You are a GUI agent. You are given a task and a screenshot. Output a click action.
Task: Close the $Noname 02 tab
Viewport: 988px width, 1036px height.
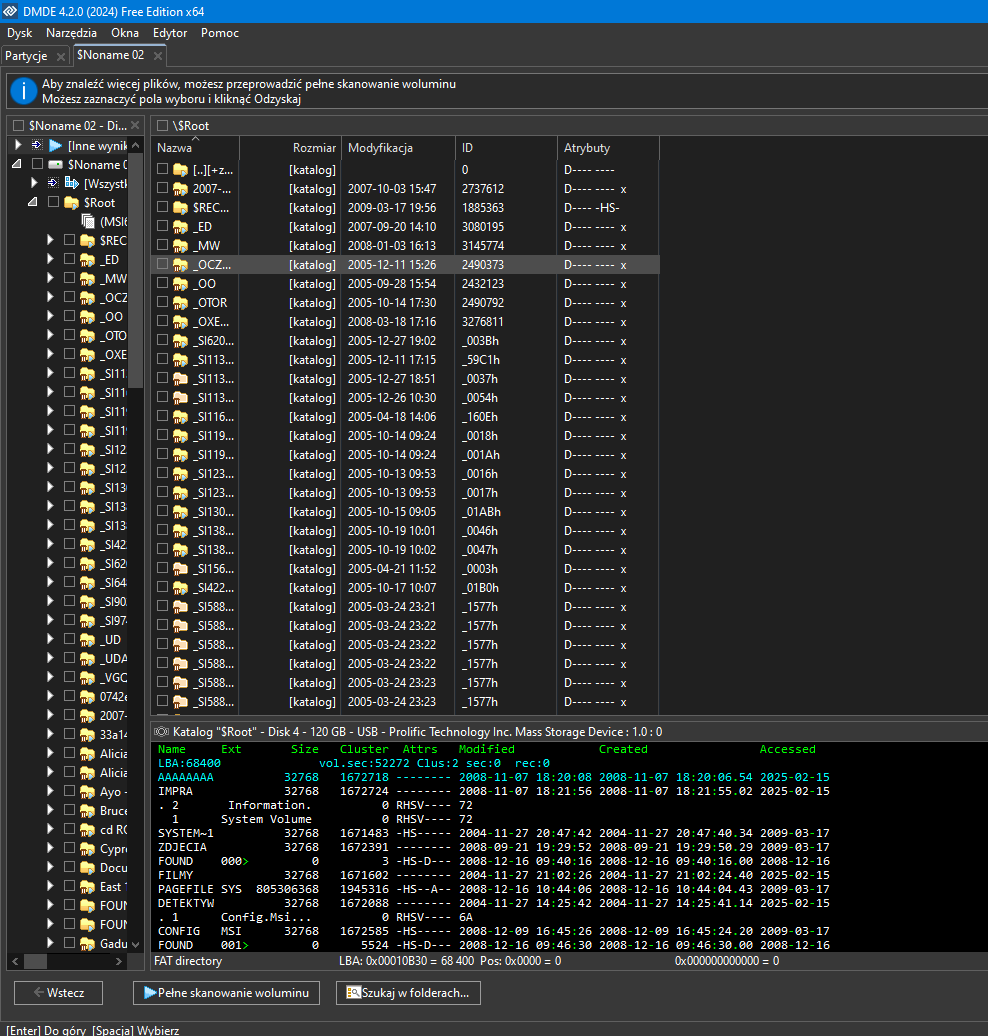[158, 56]
